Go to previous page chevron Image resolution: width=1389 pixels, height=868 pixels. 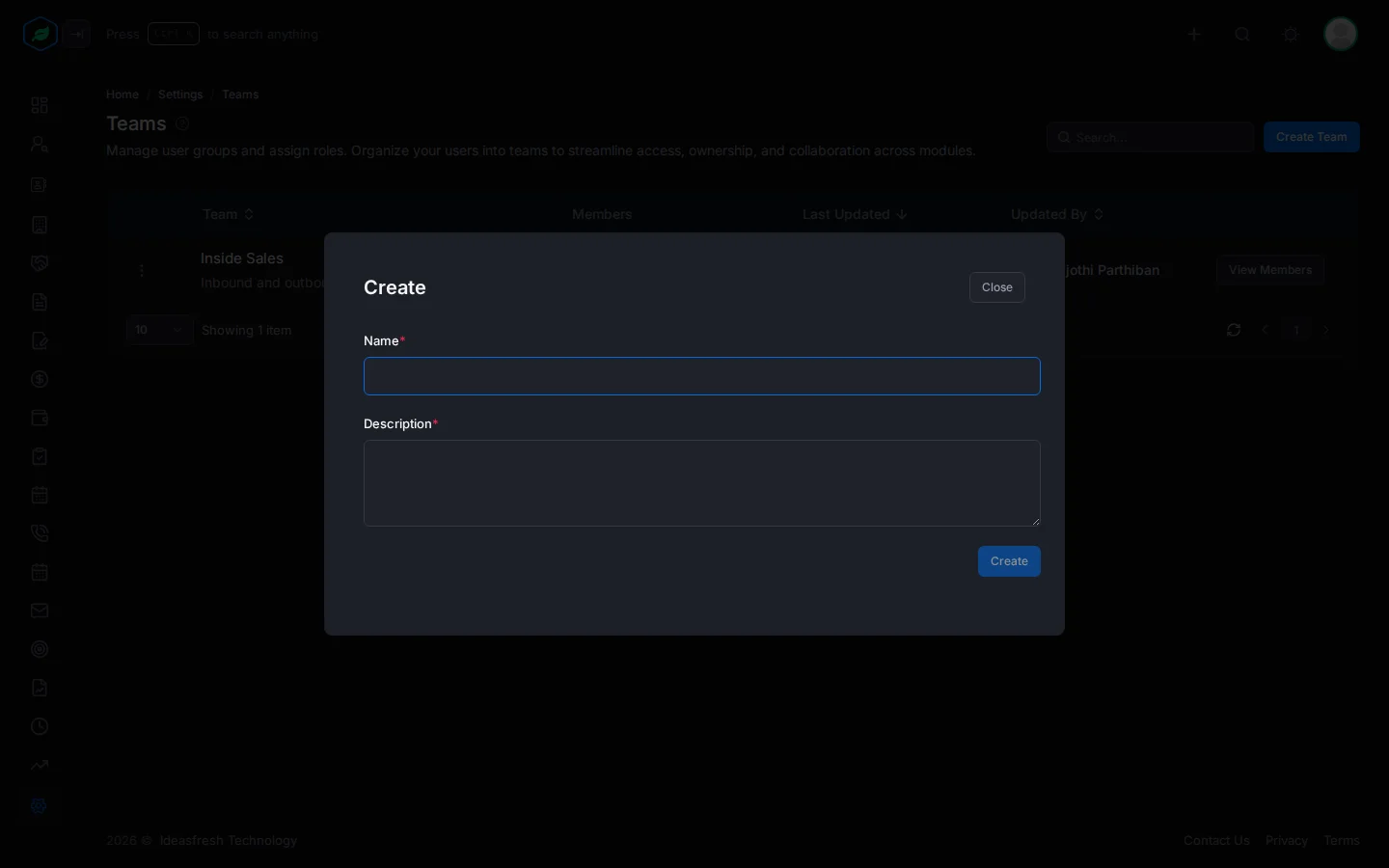tap(1266, 330)
